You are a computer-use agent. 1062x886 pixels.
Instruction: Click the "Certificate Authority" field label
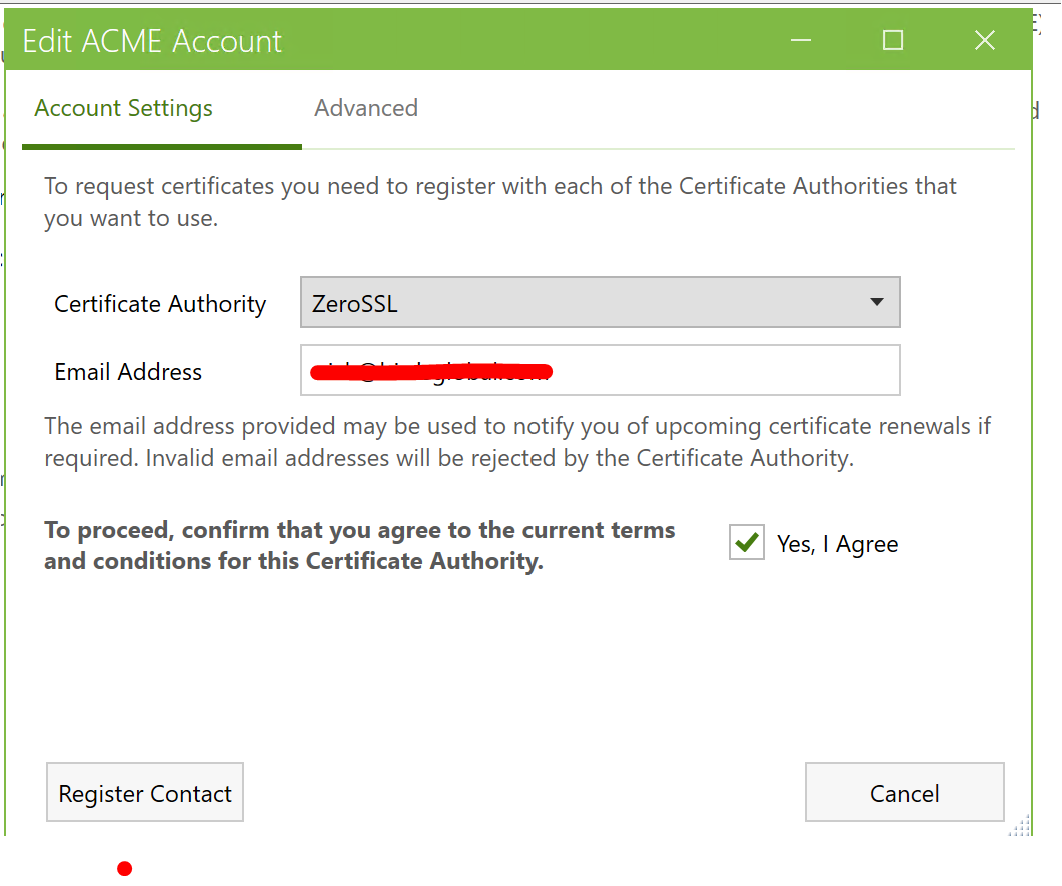pos(160,304)
